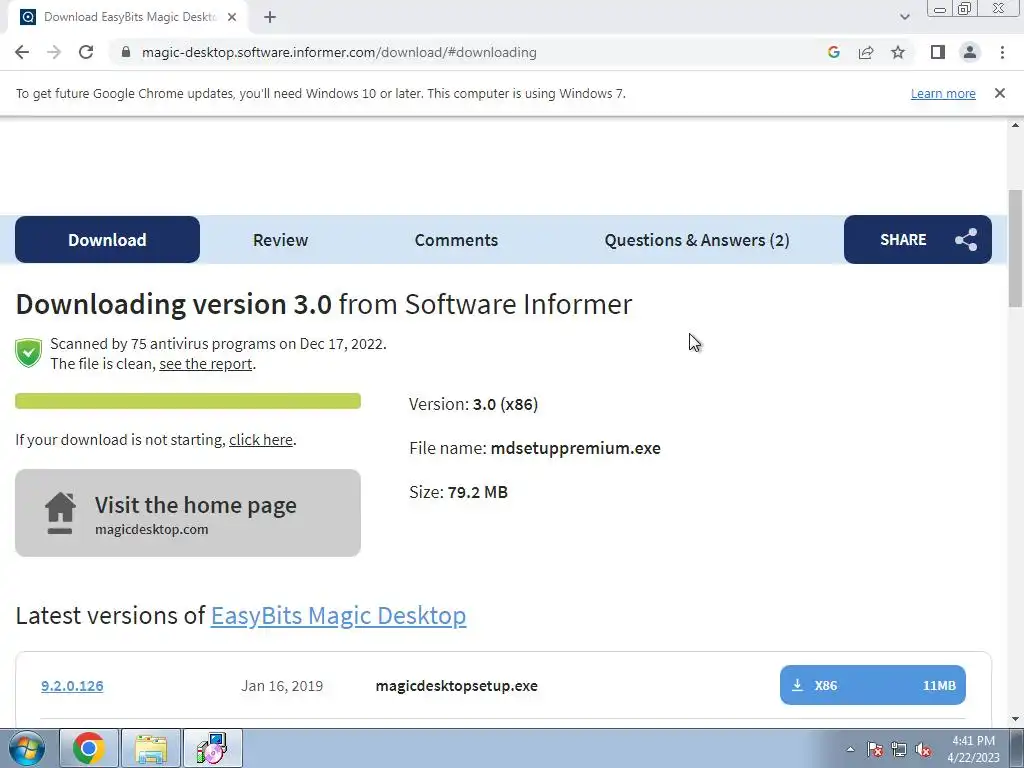Image resolution: width=1024 pixels, height=768 pixels.
Task: Open a new browser tab
Action: click(270, 17)
